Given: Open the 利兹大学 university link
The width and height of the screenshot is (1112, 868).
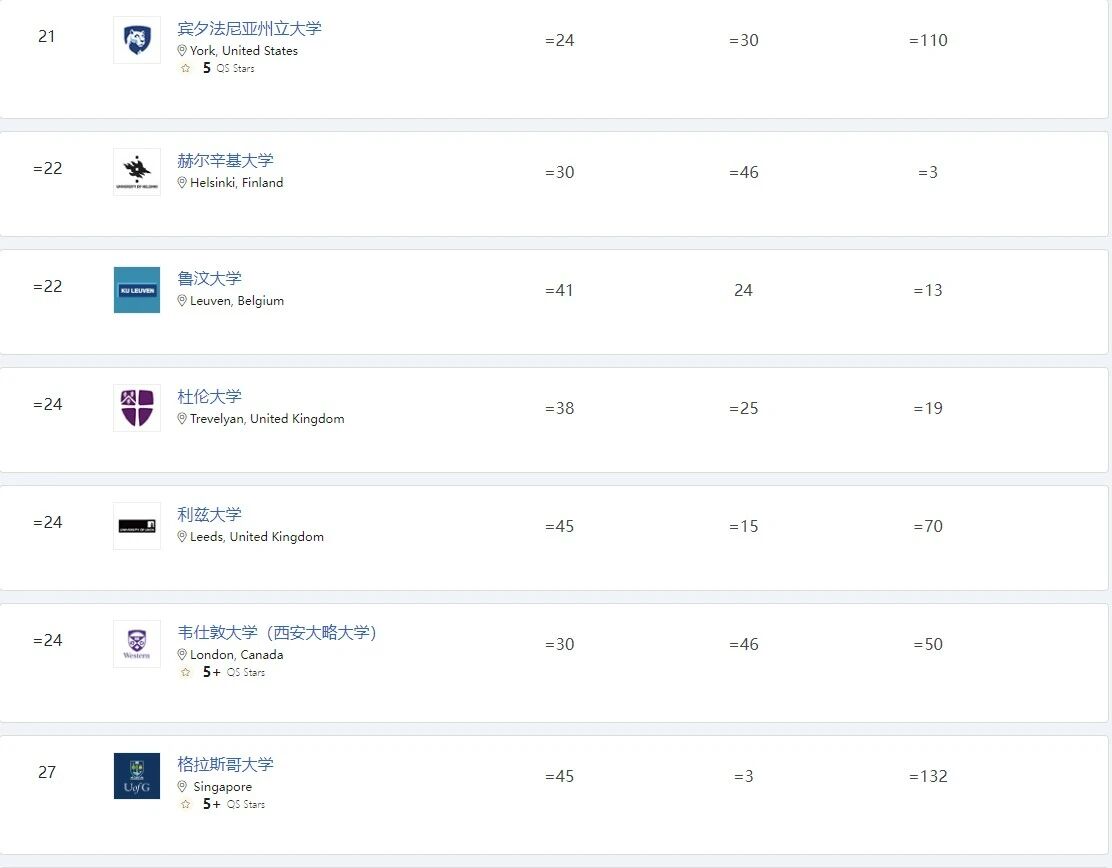Looking at the screenshot, I should point(209,515).
